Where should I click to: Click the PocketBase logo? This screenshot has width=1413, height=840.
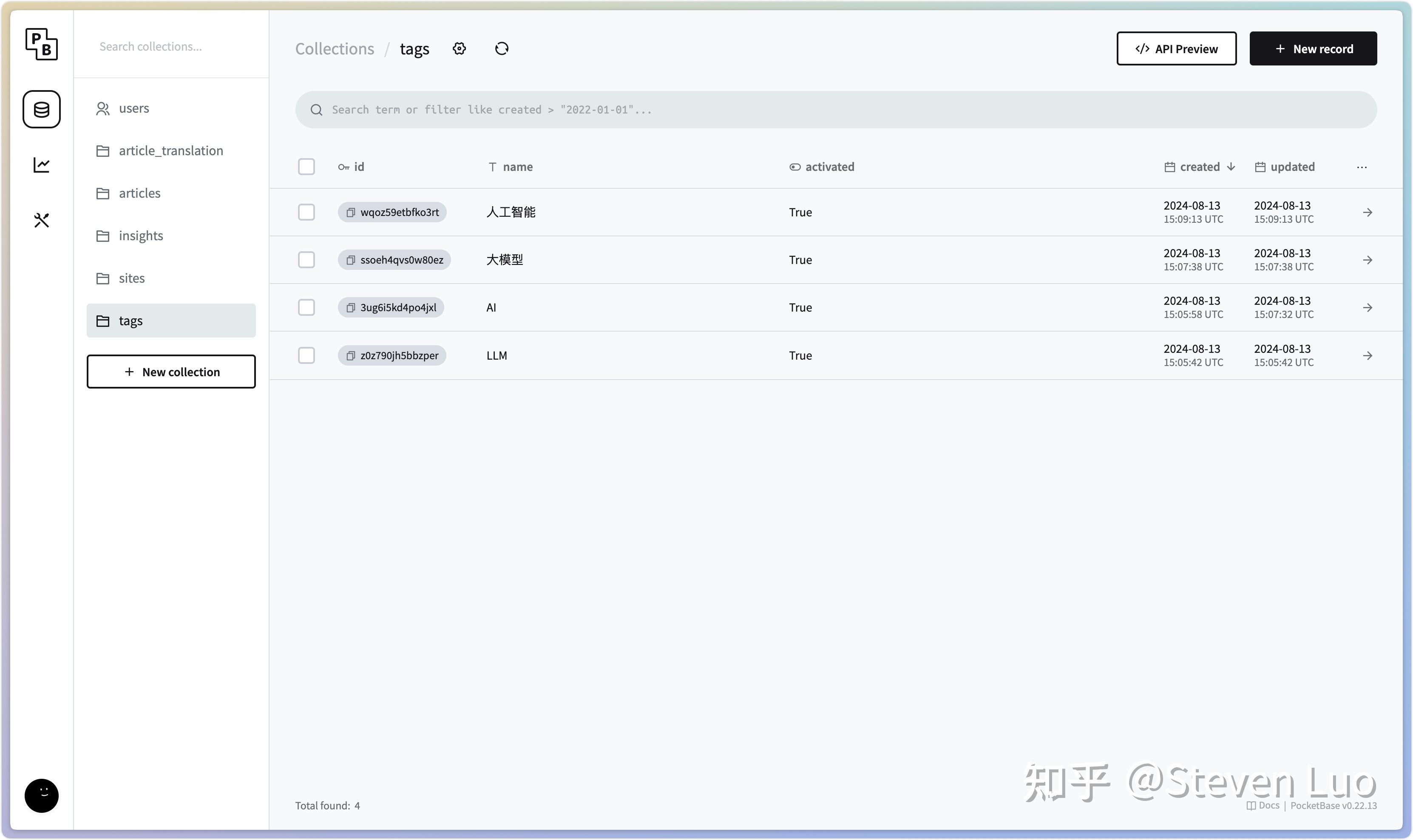[40, 44]
